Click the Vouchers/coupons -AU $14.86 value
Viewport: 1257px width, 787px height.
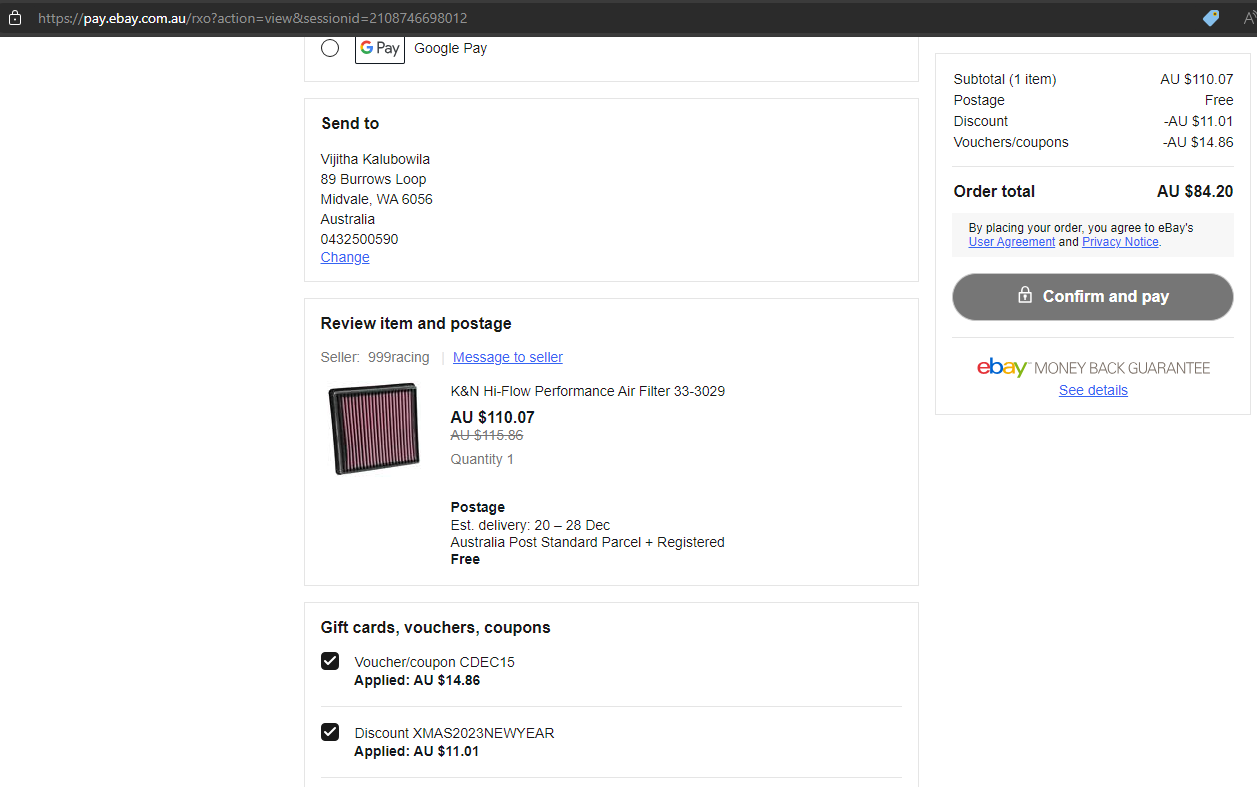click(x=1198, y=142)
